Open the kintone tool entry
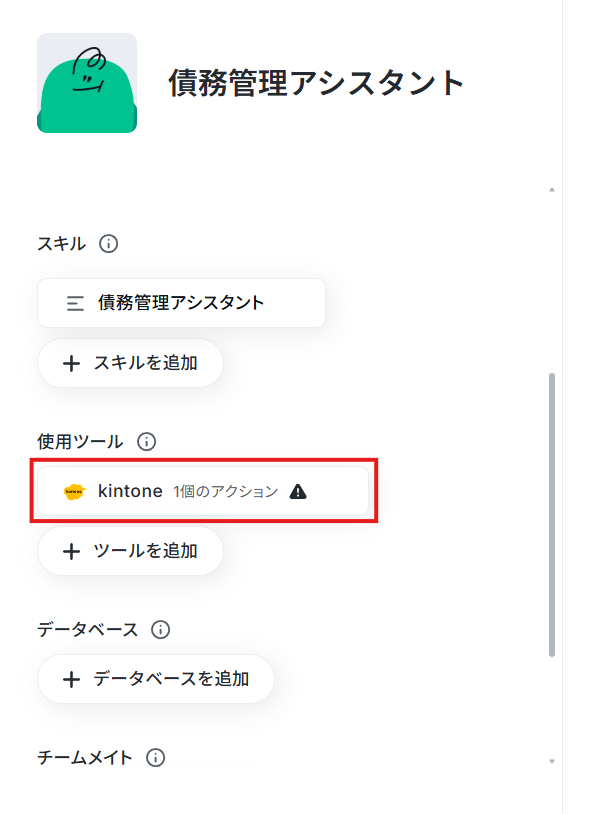 [x=203, y=491]
